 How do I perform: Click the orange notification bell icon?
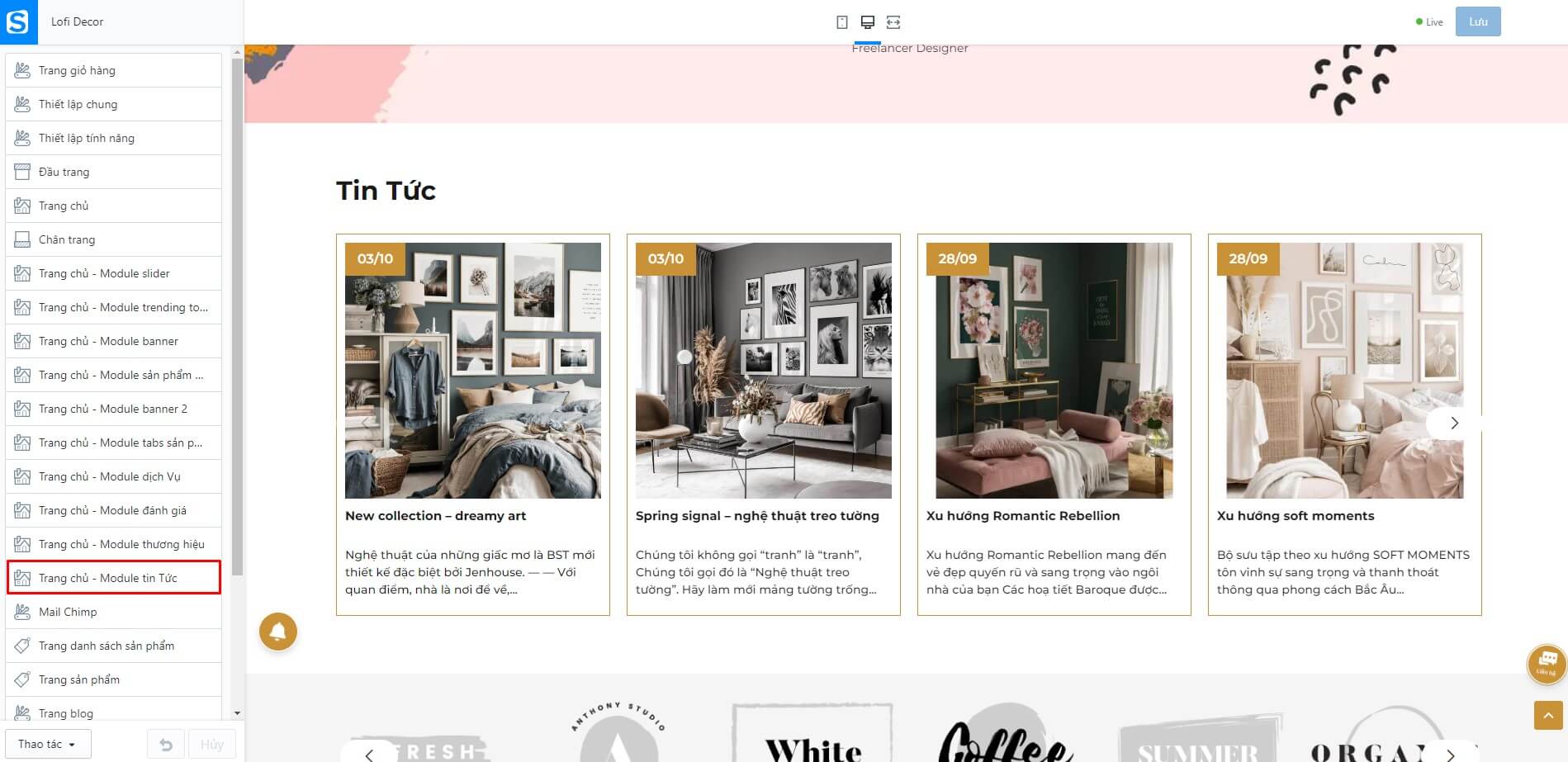pyautogui.click(x=278, y=632)
